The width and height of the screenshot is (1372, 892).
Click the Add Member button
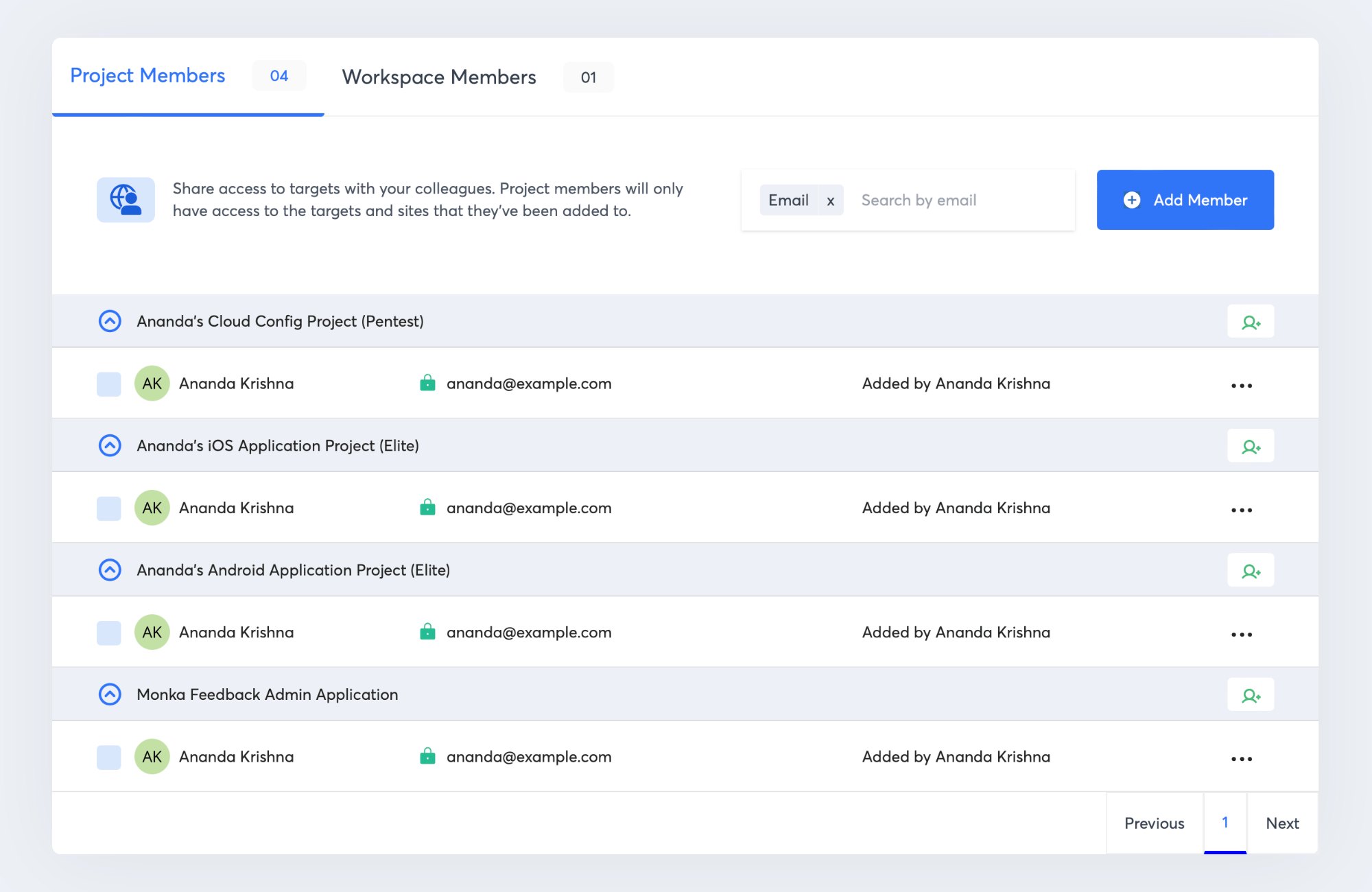1185,200
